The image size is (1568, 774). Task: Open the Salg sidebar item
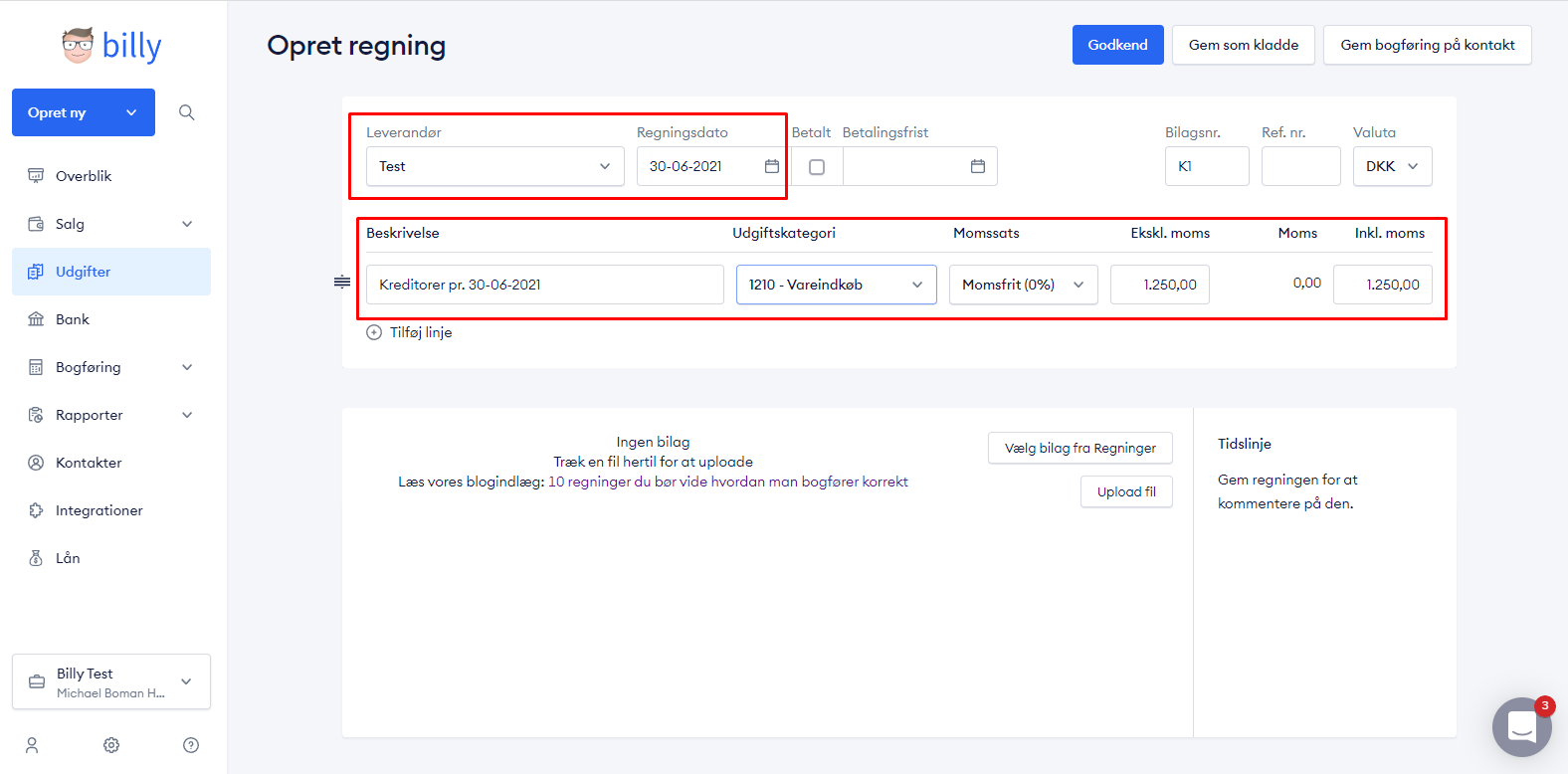click(111, 224)
